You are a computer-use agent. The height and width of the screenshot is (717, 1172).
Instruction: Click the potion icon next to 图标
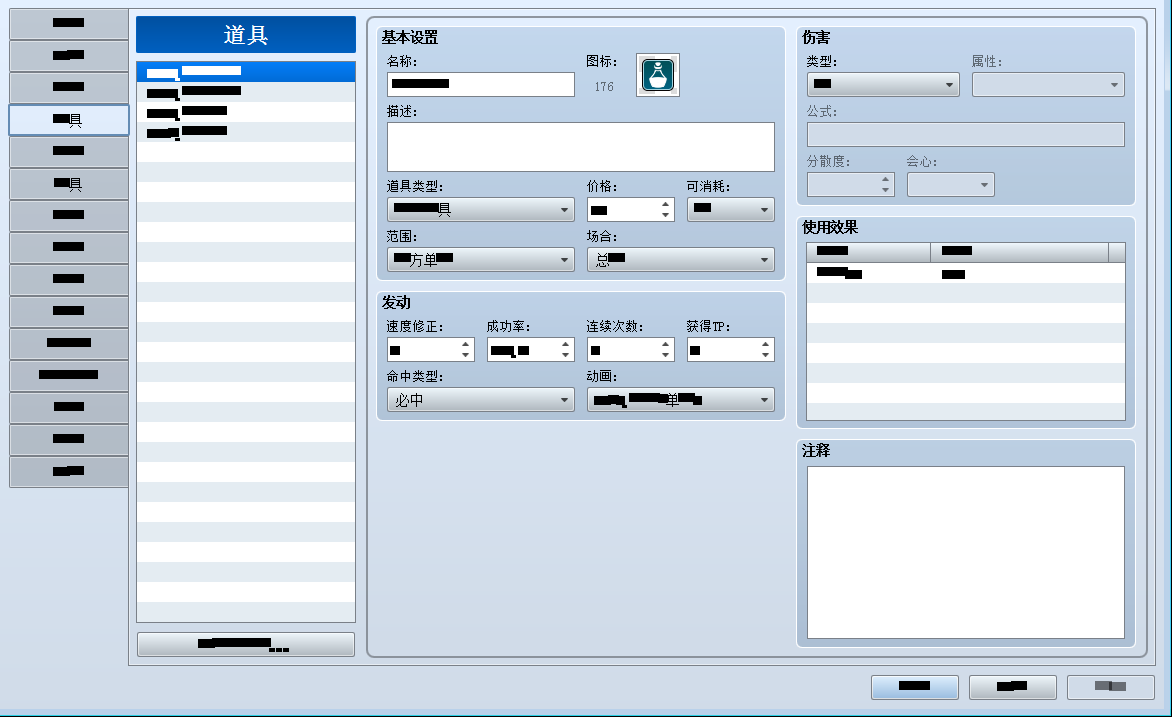(658, 75)
